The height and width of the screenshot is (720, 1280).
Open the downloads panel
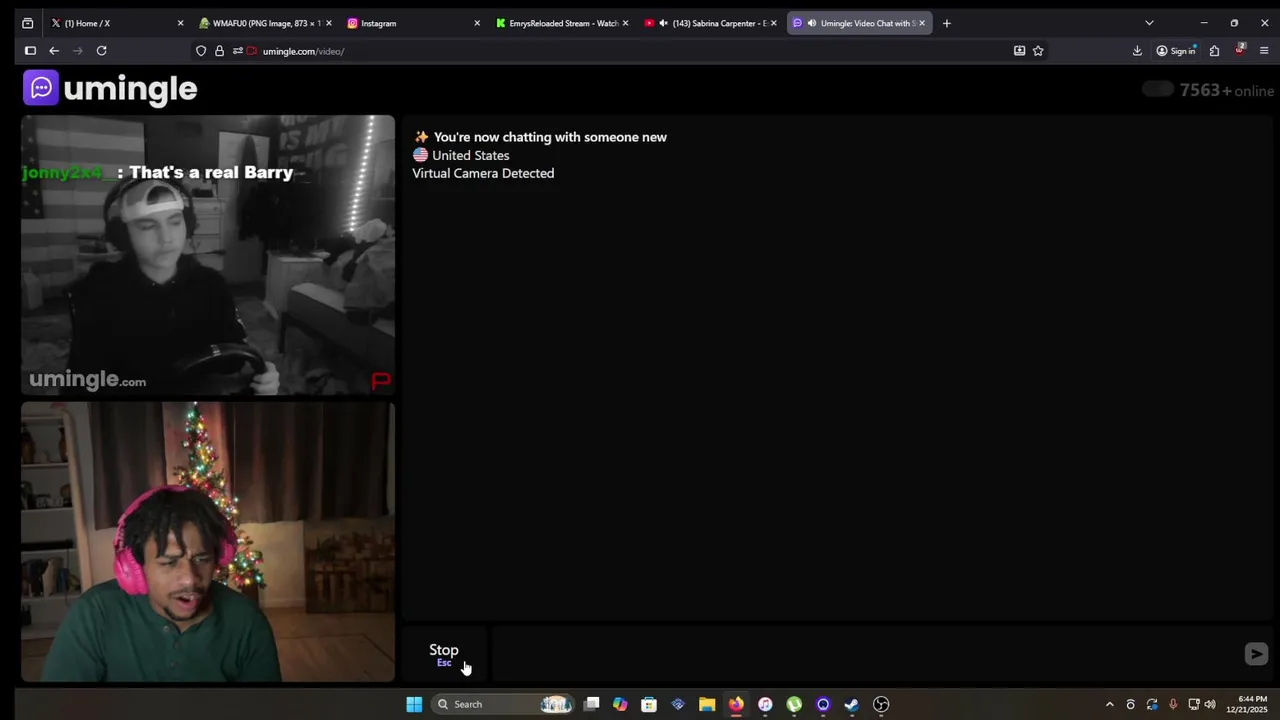(x=1137, y=51)
